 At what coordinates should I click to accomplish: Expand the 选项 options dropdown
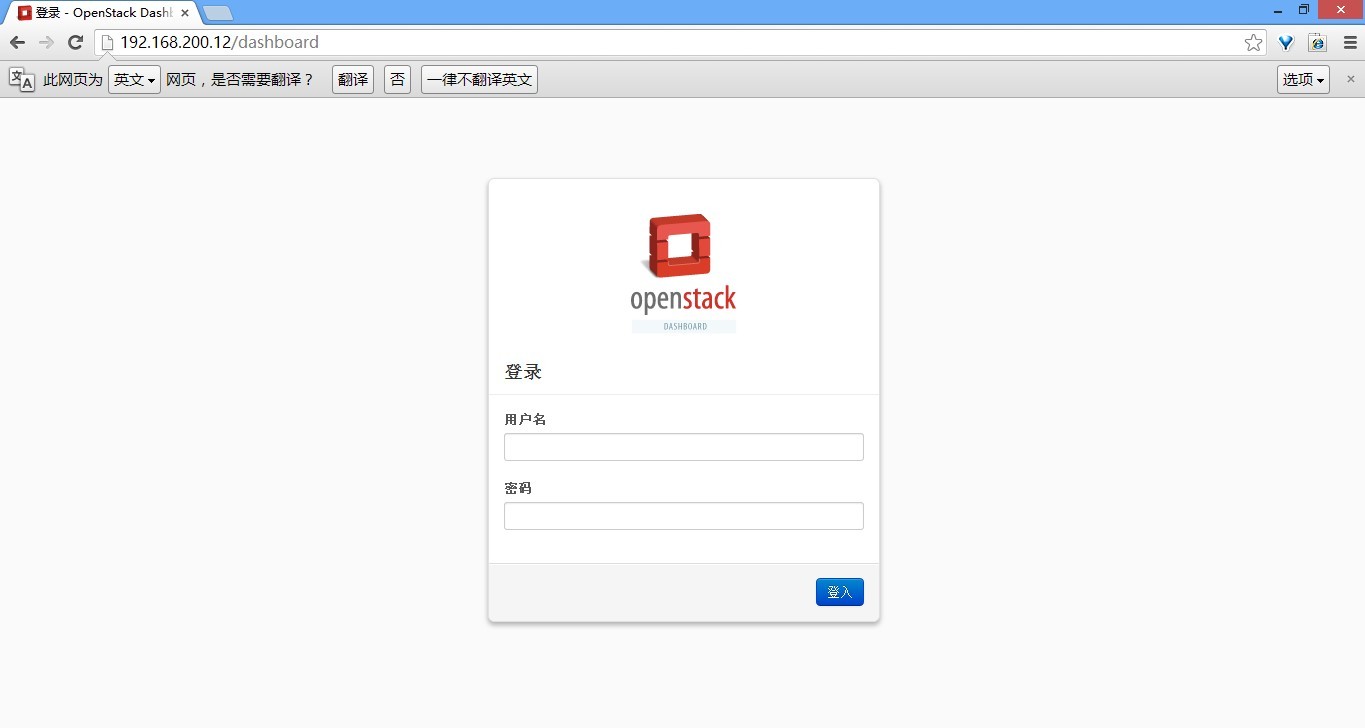(x=1303, y=80)
